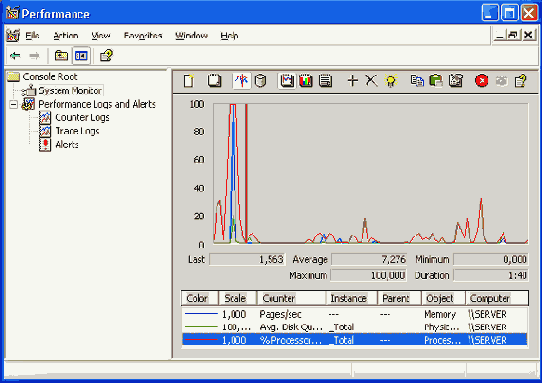This screenshot has height=383, width=542.
Task: Close the inner console child window
Action: click(529, 35)
